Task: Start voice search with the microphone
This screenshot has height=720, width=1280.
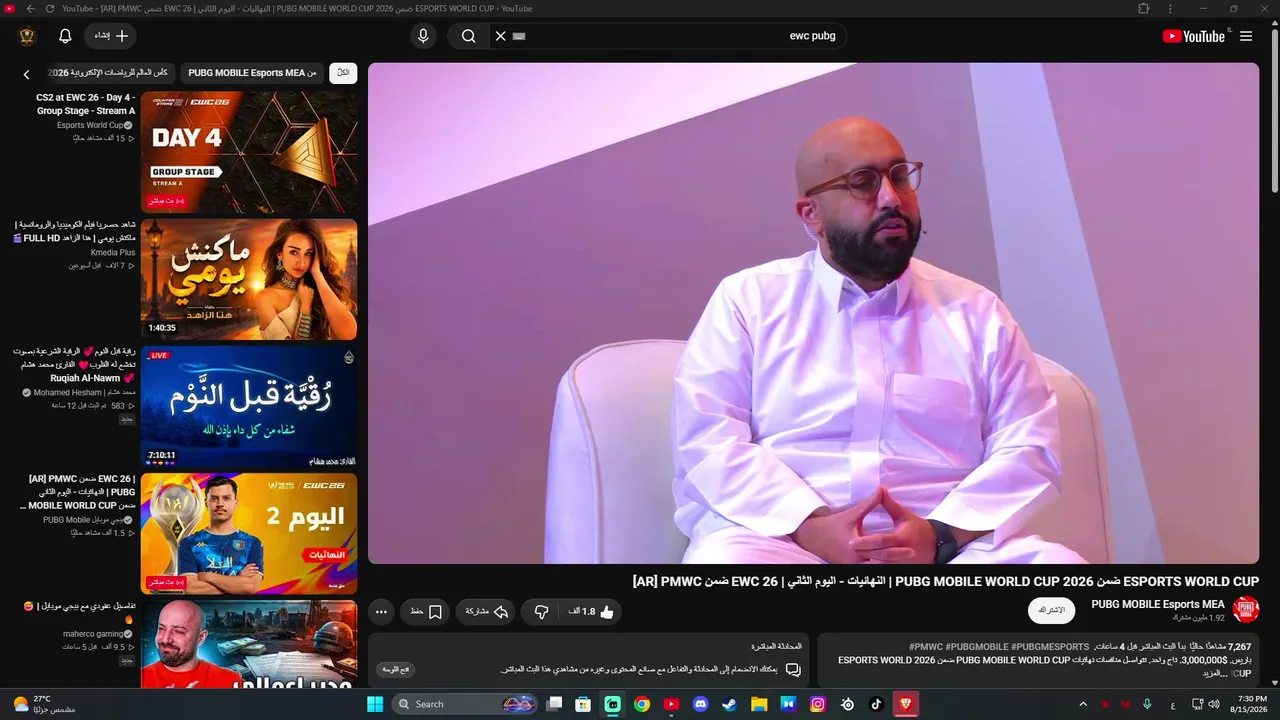Action: tap(423, 36)
